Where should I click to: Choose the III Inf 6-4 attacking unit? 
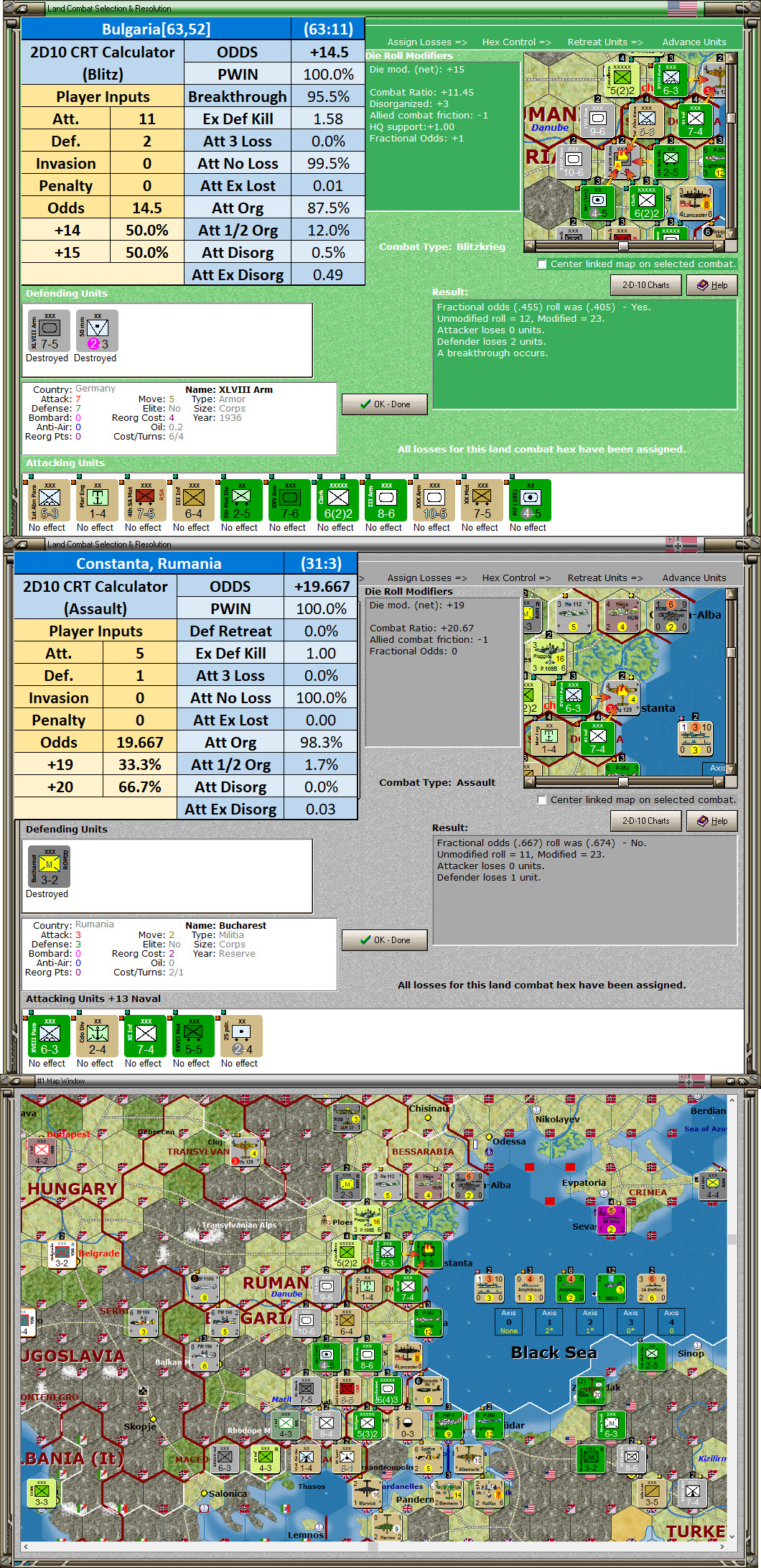coord(193,500)
